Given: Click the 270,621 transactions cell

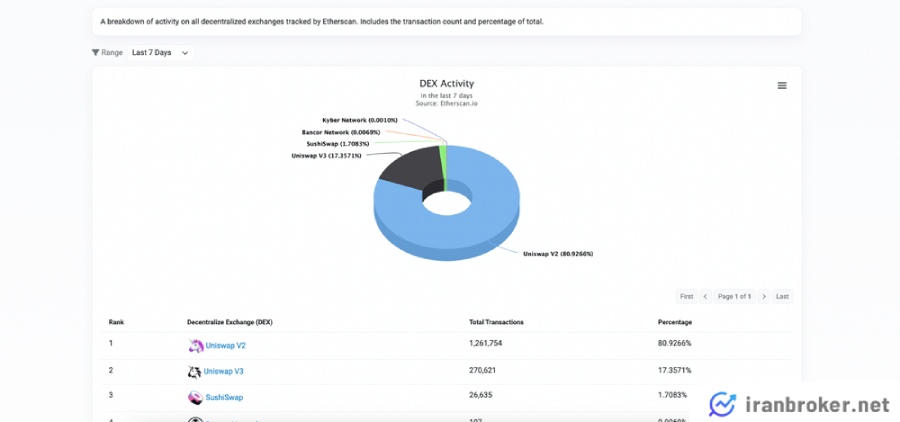Looking at the screenshot, I should pyautogui.click(x=482, y=370).
